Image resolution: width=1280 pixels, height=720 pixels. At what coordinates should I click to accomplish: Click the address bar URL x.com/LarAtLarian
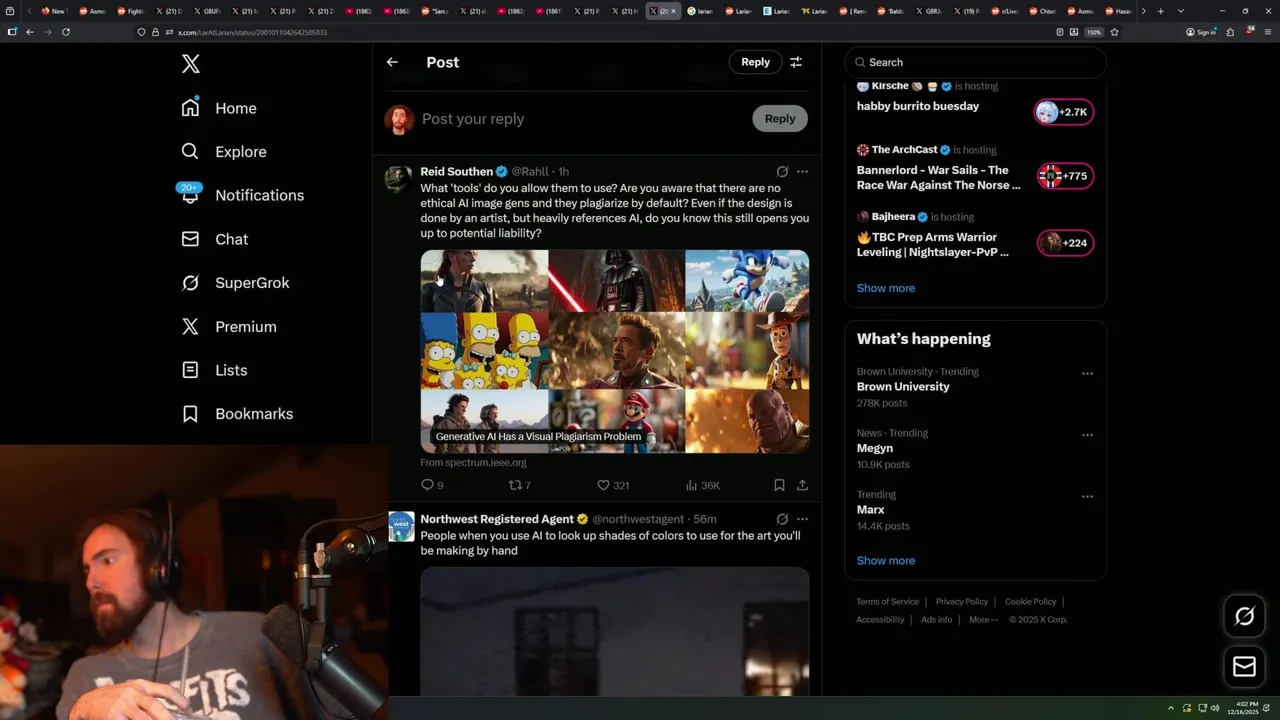[252, 32]
